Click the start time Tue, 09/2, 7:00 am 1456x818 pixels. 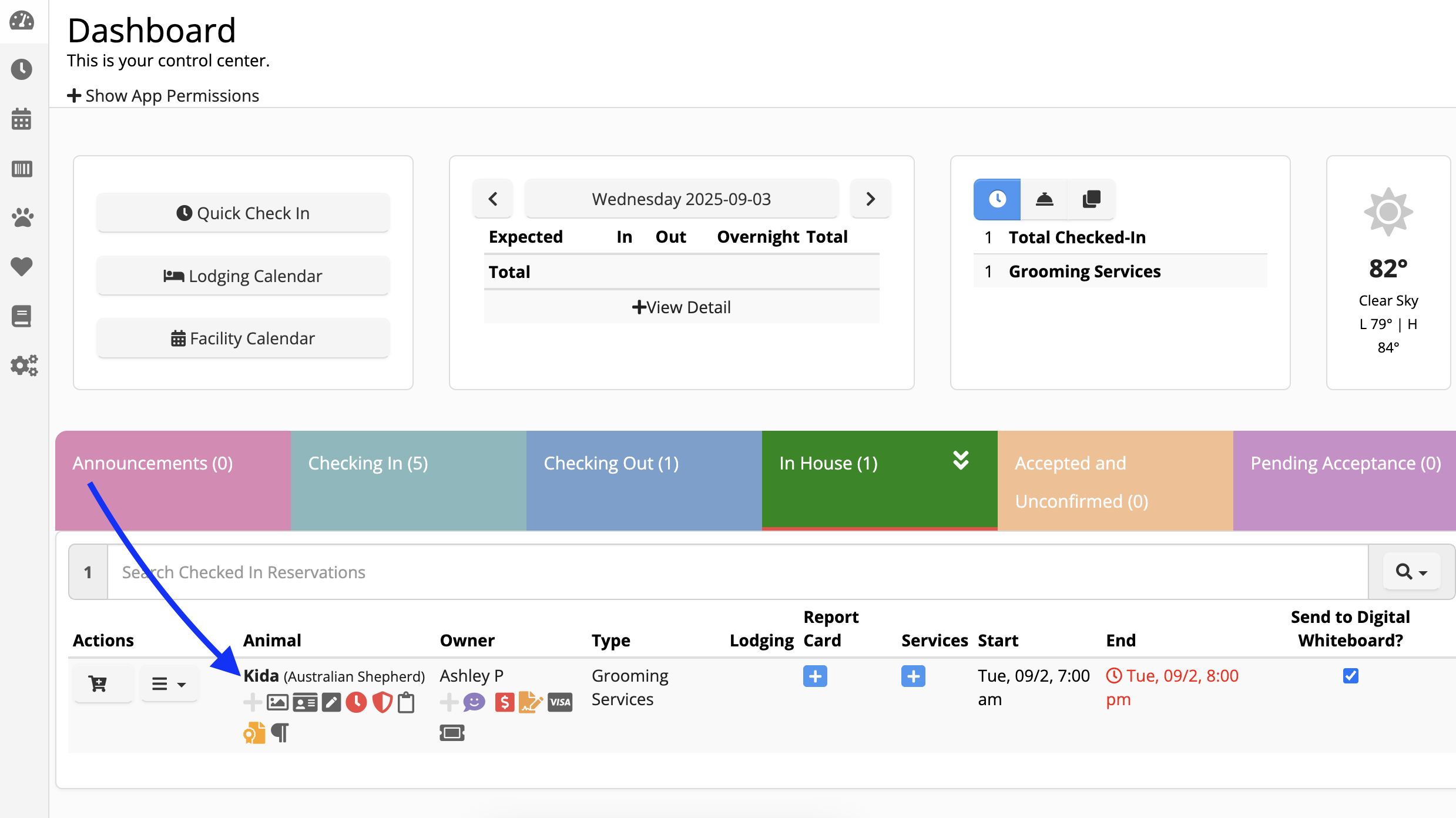(1034, 688)
